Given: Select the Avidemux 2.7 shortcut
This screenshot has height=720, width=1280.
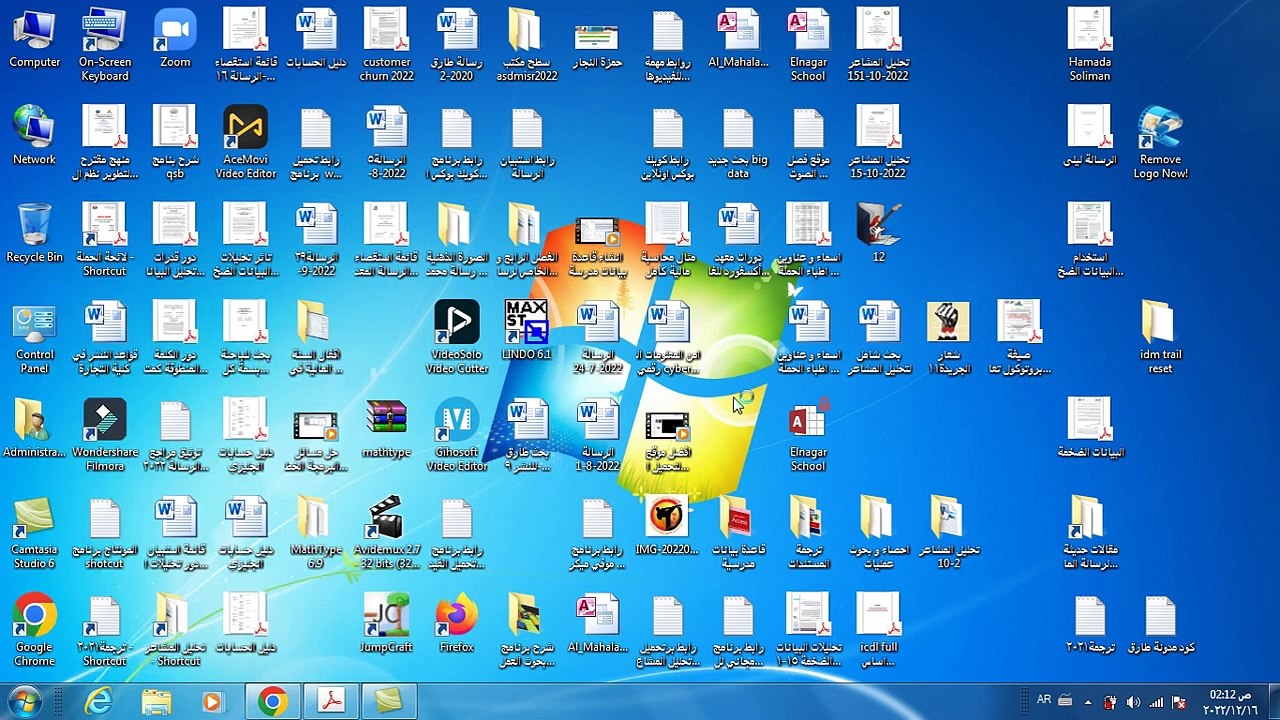Looking at the screenshot, I should (x=387, y=533).
